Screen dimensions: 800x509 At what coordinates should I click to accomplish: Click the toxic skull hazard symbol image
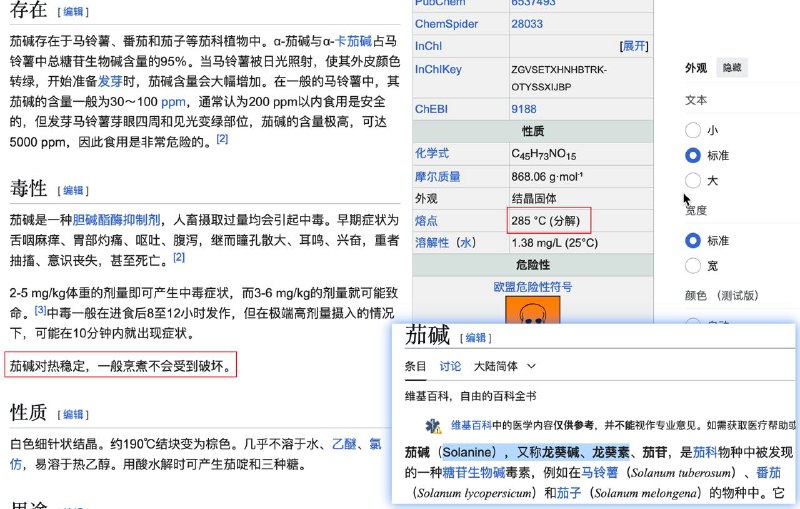533,310
